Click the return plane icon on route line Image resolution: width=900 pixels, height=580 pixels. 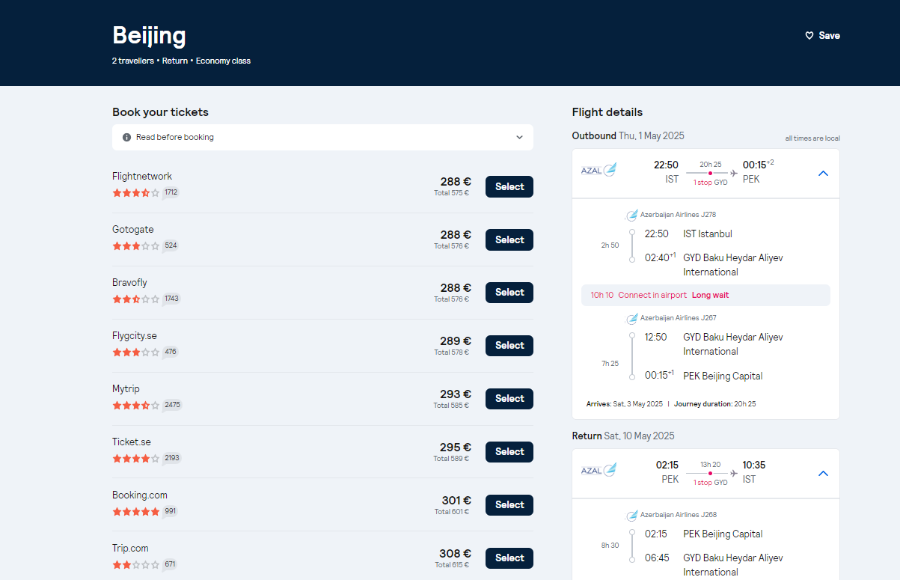tap(734, 473)
